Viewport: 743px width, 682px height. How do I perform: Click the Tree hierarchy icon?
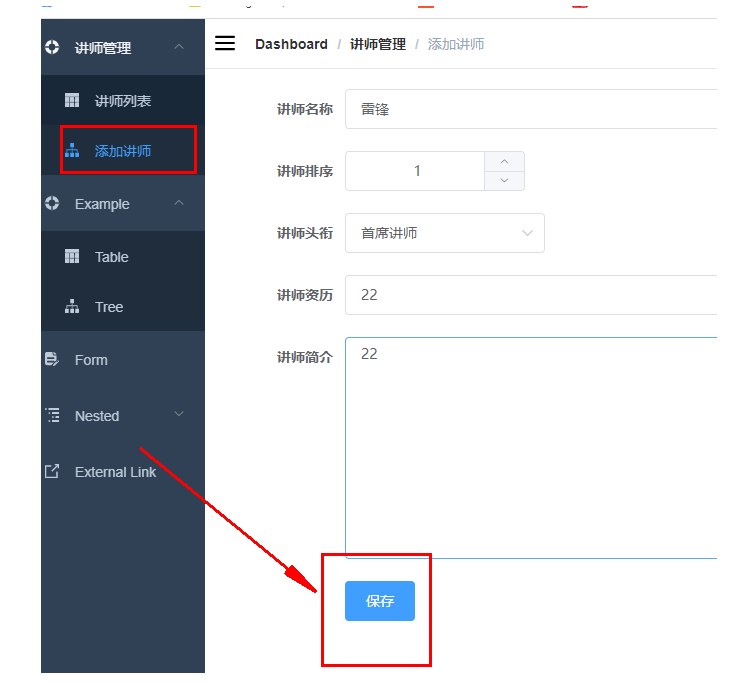[x=72, y=306]
